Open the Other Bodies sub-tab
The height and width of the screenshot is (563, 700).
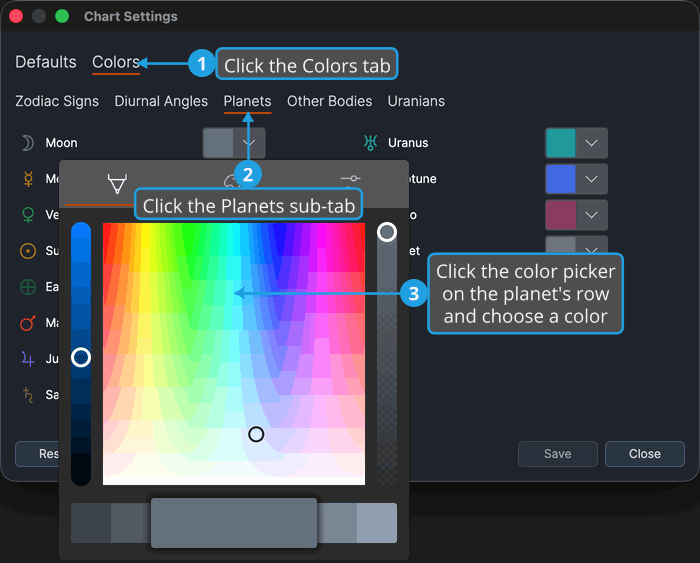click(x=329, y=101)
